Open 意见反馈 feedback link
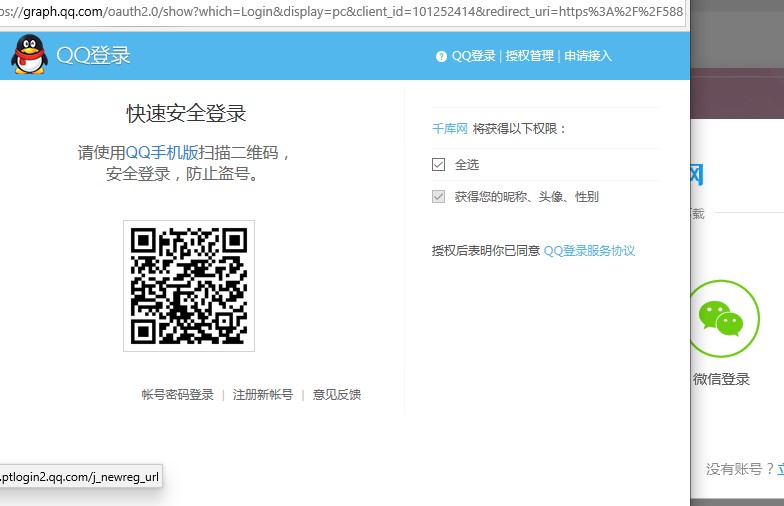The image size is (784, 506). click(337, 395)
